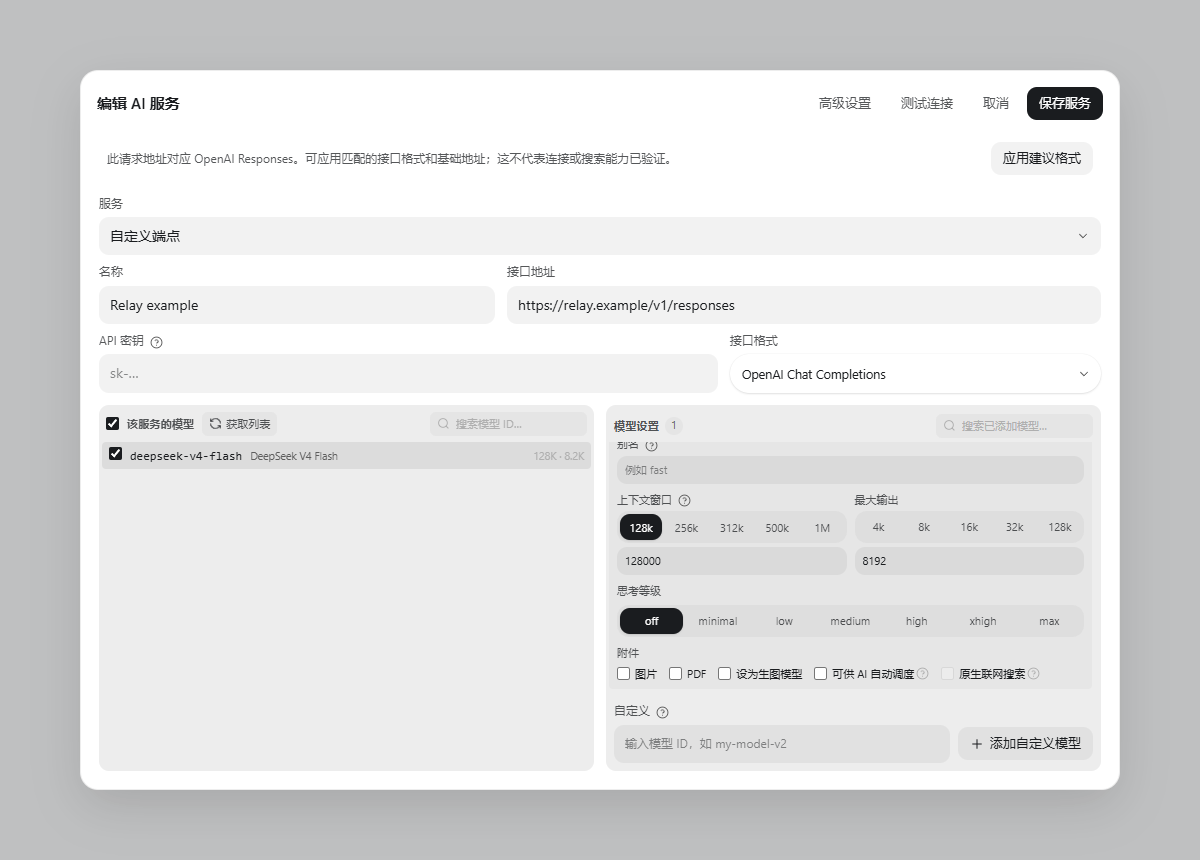Screen dimensions: 1200x860
Task: Select the 4k max output option
Action: pyautogui.click(x=878, y=527)
